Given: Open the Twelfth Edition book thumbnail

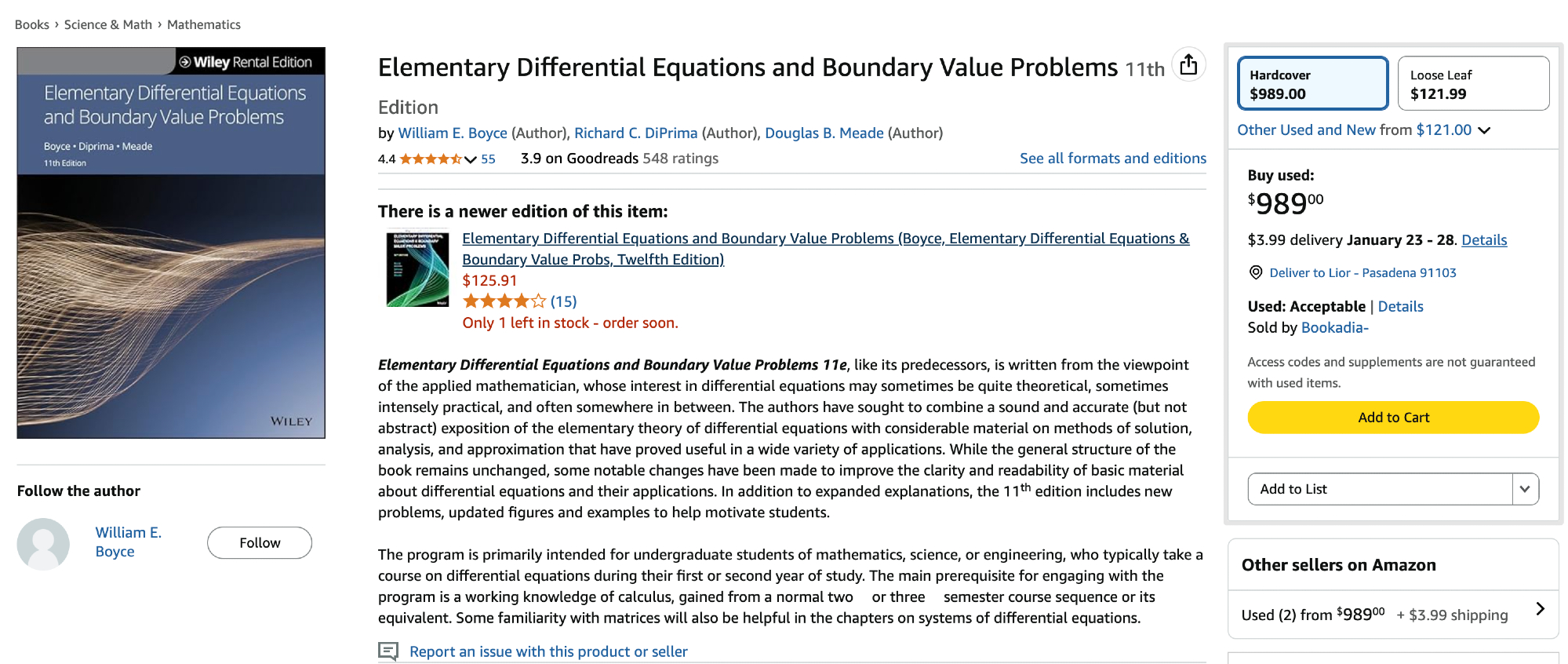Looking at the screenshot, I should [417, 268].
